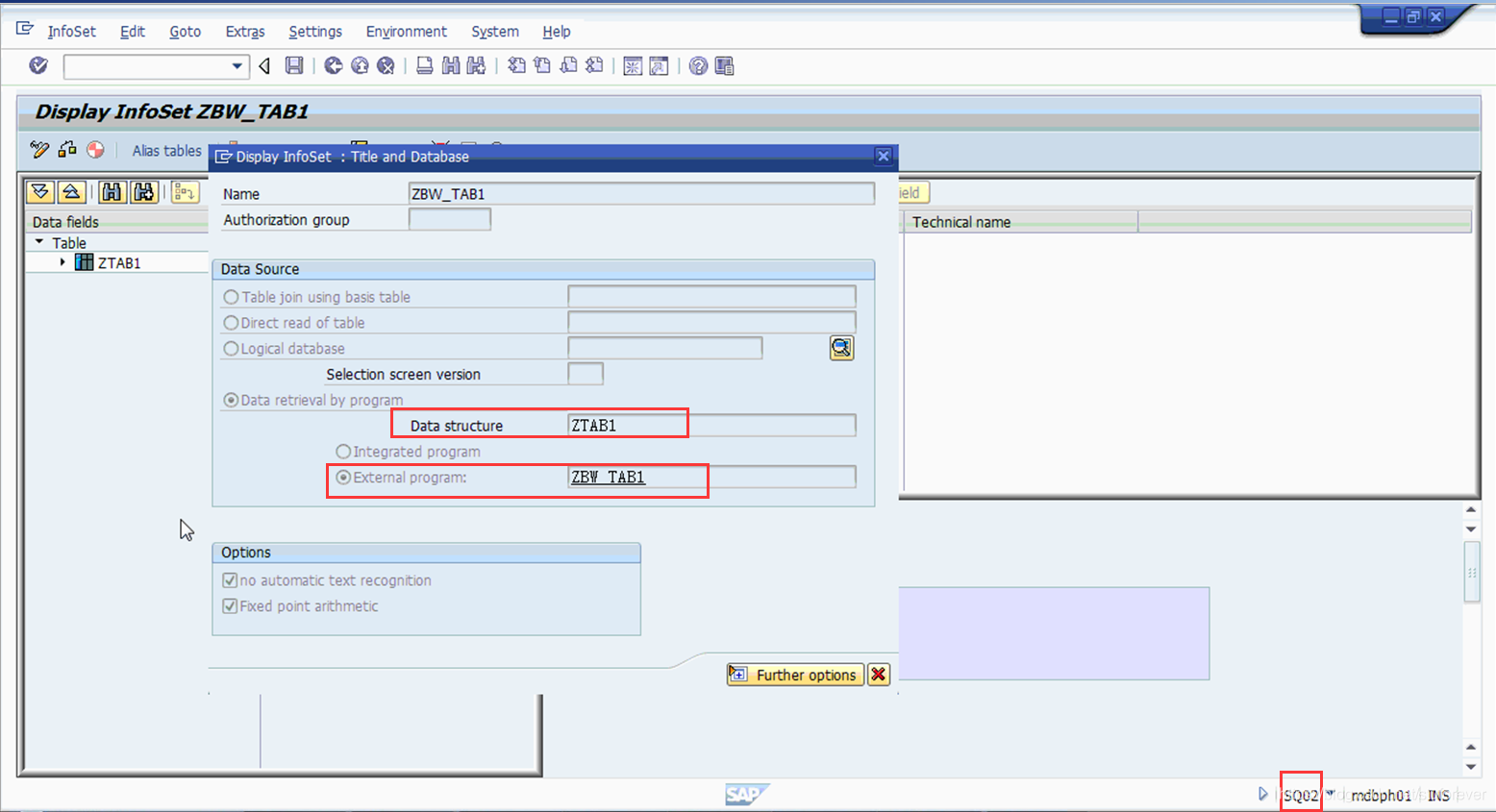Click the Enter checkmark icon in toolbar

(x=38, y=65)
